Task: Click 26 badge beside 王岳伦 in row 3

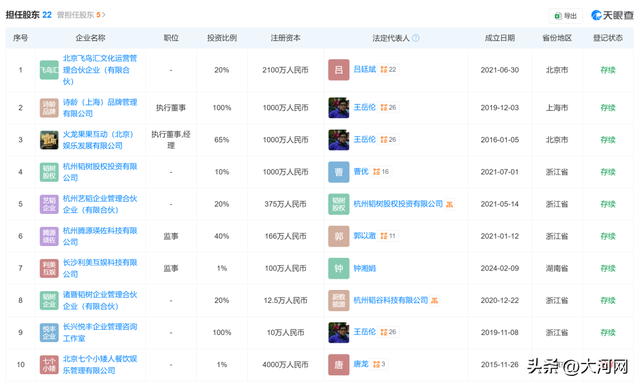Action: point(388,140)
